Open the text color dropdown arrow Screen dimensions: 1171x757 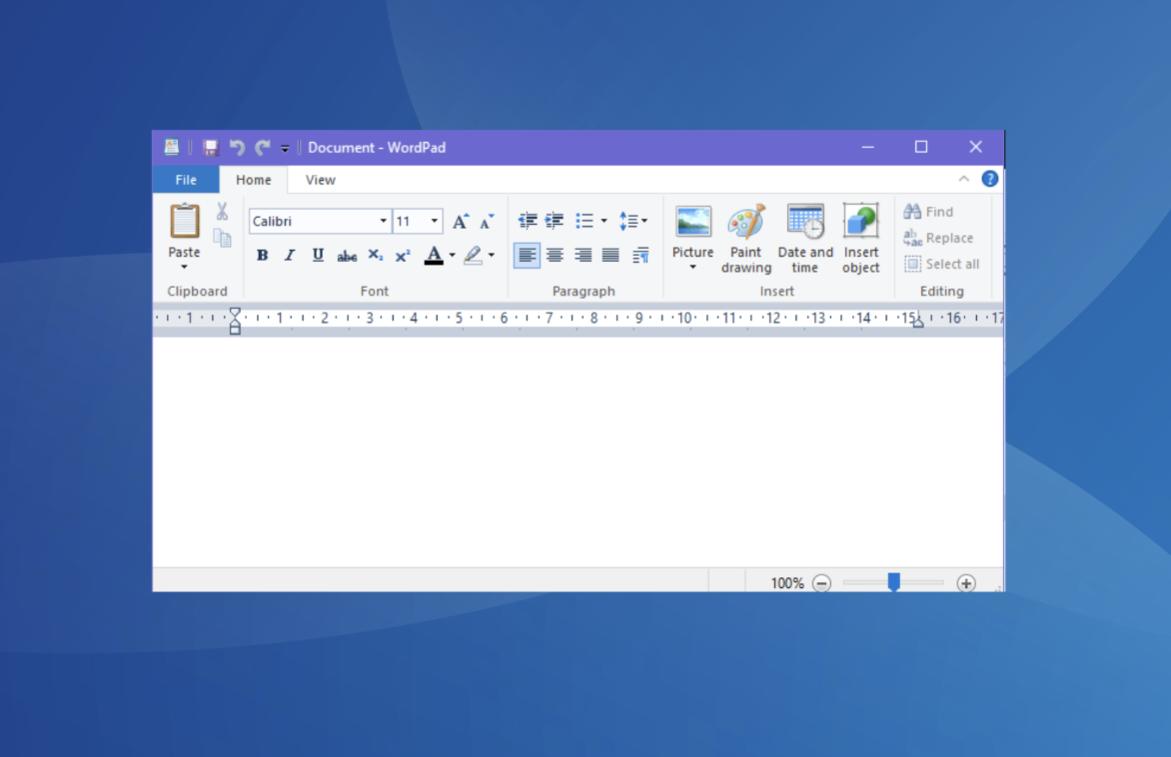coord(452,256)
